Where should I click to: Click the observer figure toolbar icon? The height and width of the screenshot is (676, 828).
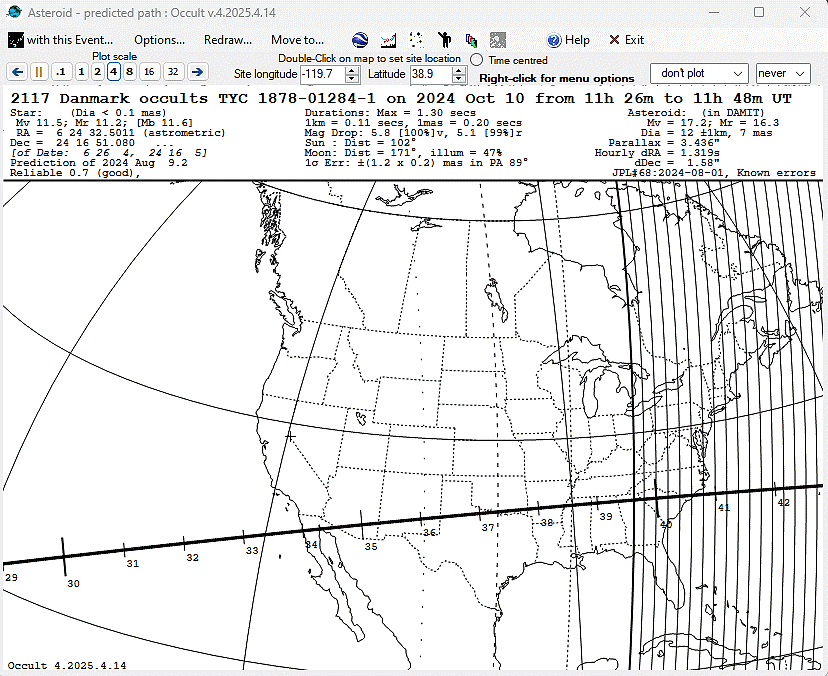click(445, 40)
